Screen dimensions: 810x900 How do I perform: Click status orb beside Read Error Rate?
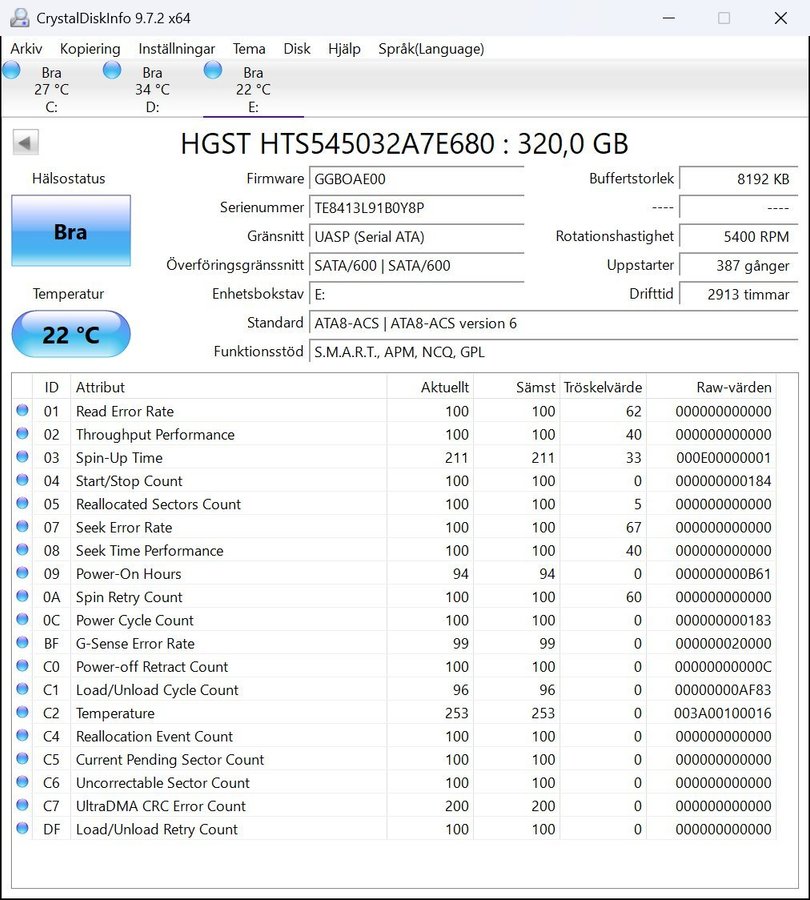pyautogui.click(x=22, y=411)
